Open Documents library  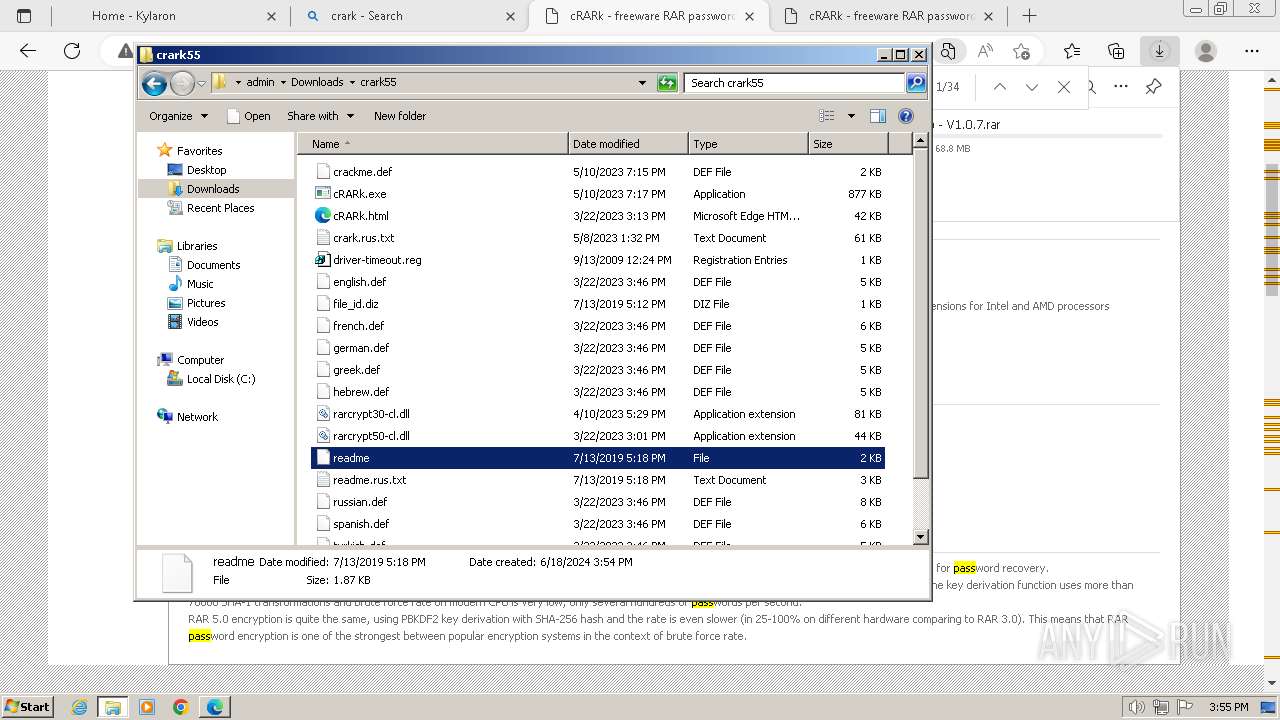point(213,265)
